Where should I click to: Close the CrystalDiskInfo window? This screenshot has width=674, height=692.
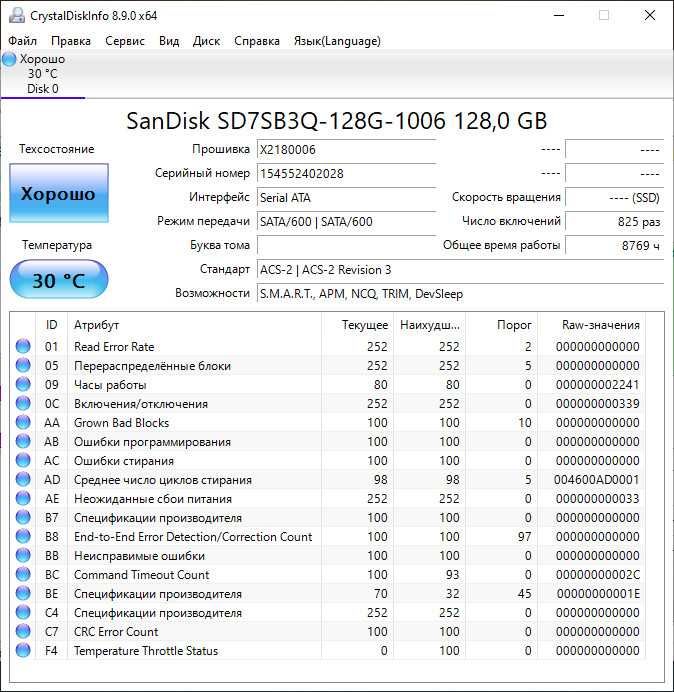click(x=650, y=15)
